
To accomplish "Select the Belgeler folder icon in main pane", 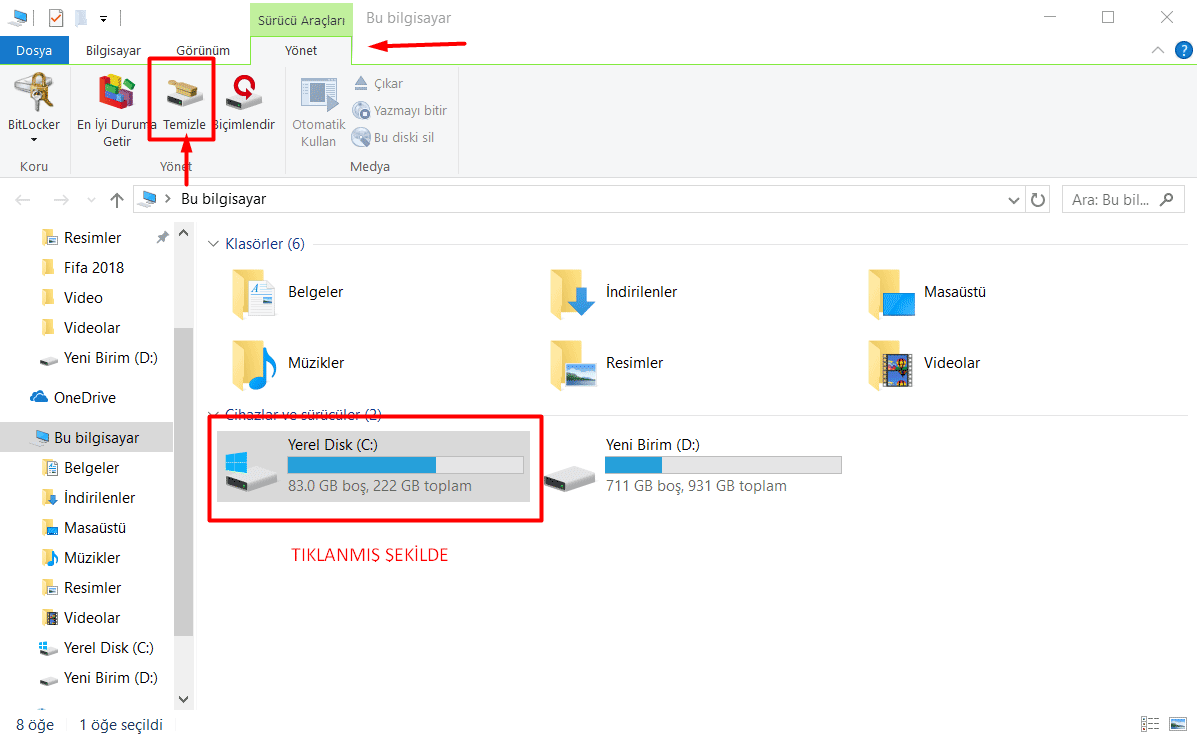I will pos(253,293).
